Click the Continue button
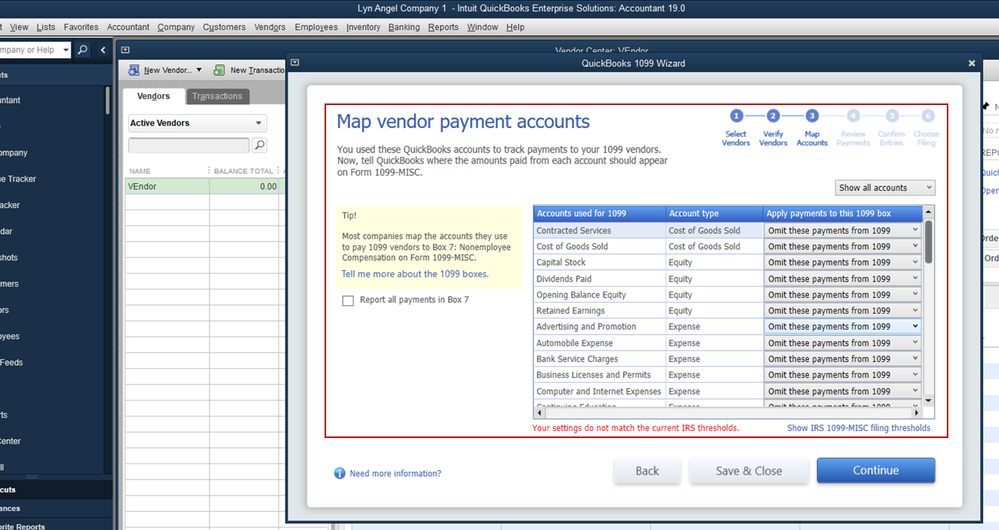 (876, 470)
